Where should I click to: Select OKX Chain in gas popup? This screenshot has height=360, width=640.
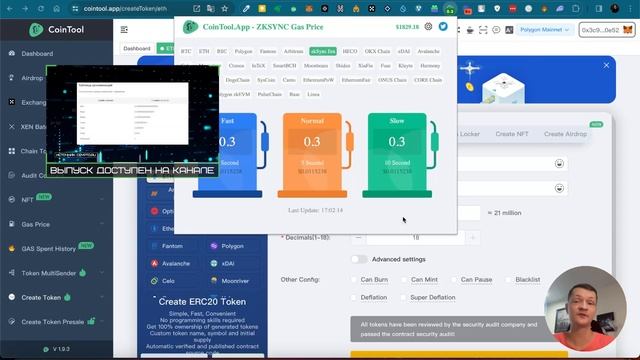click(x=377, y=51)
